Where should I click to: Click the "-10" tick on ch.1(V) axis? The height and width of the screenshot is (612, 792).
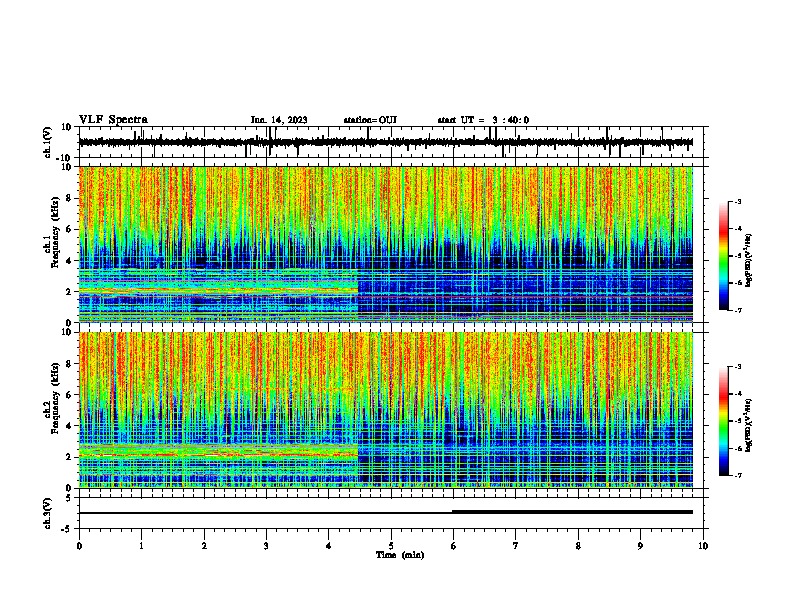tap(65, 158)
